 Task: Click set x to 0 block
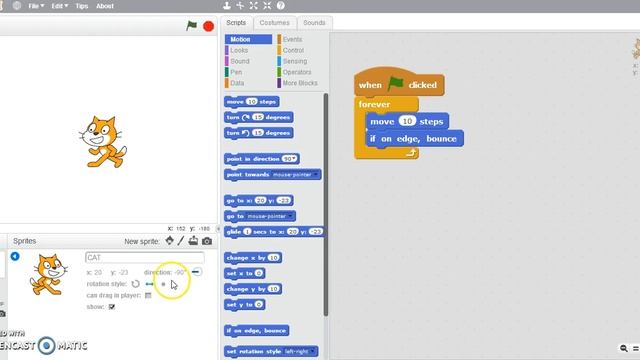pyautogui.click(x=244, y=273)
